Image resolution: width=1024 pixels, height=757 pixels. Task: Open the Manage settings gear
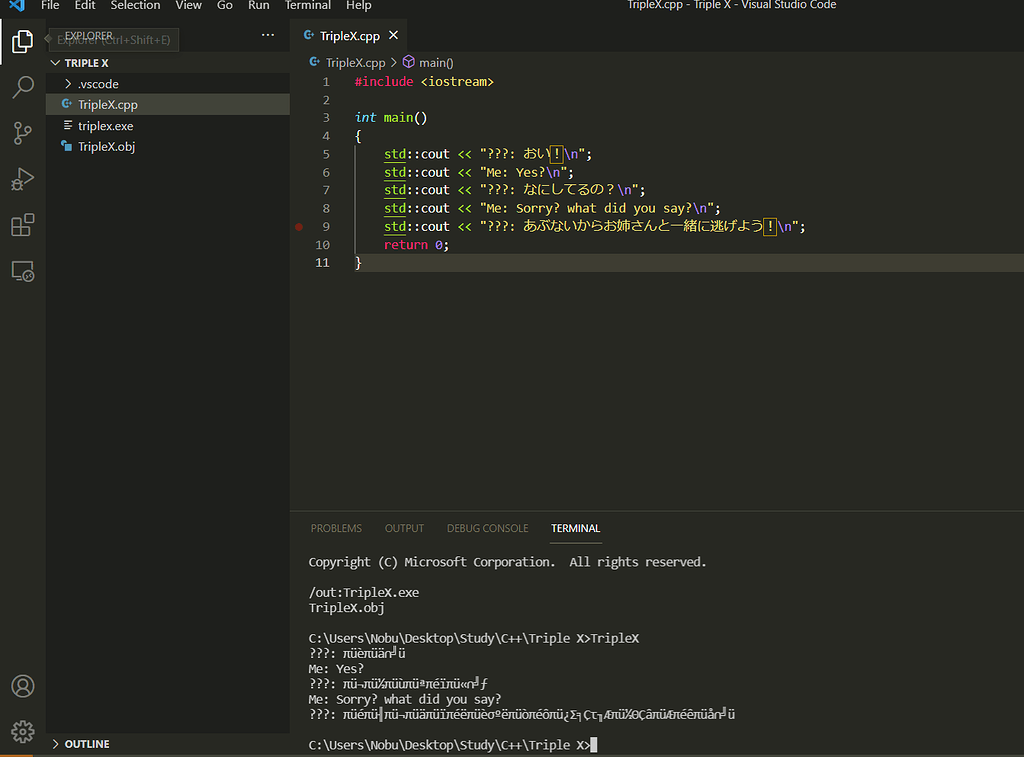(22, 731)
